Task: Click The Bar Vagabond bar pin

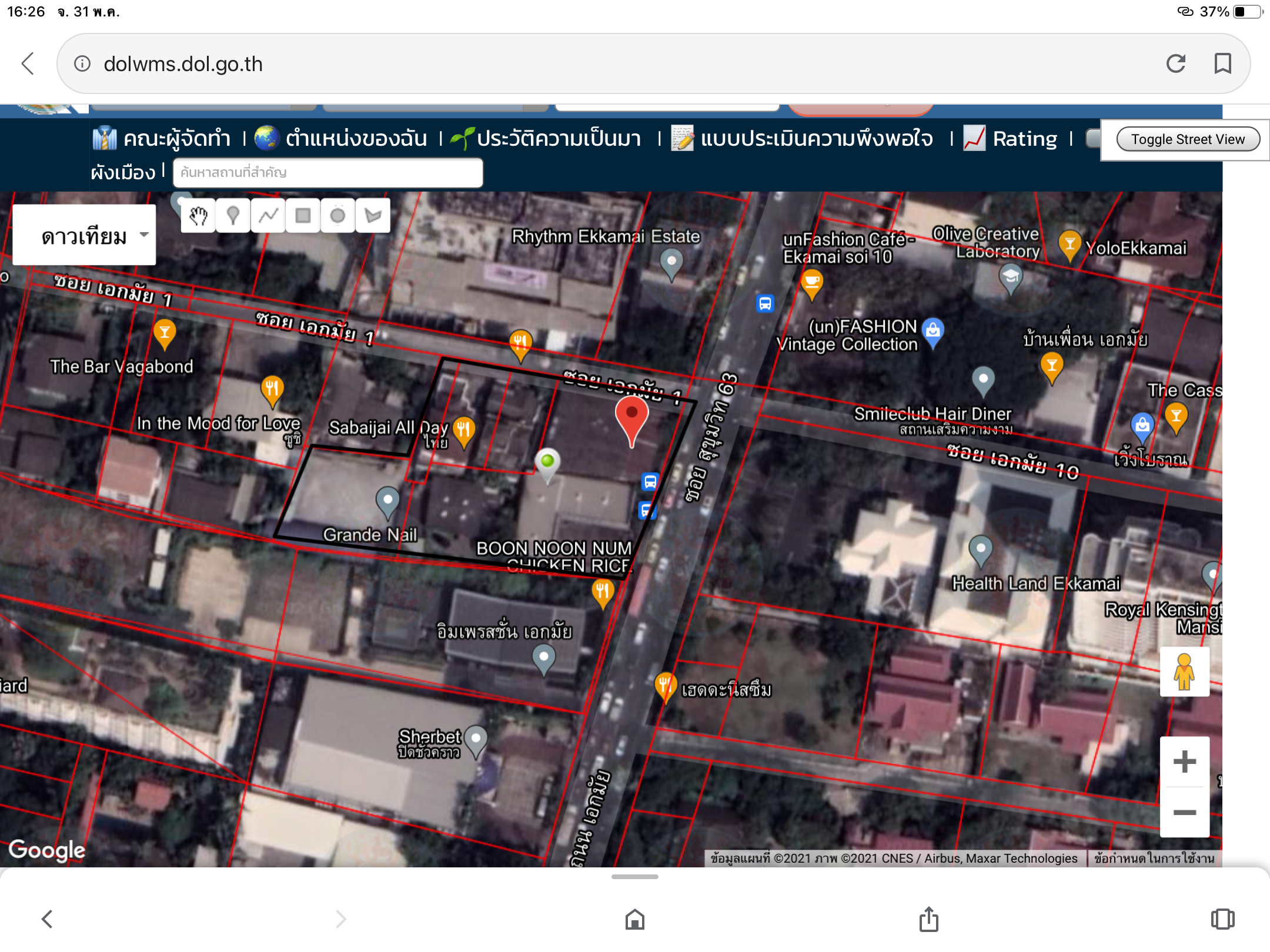Action: point(165,335)
